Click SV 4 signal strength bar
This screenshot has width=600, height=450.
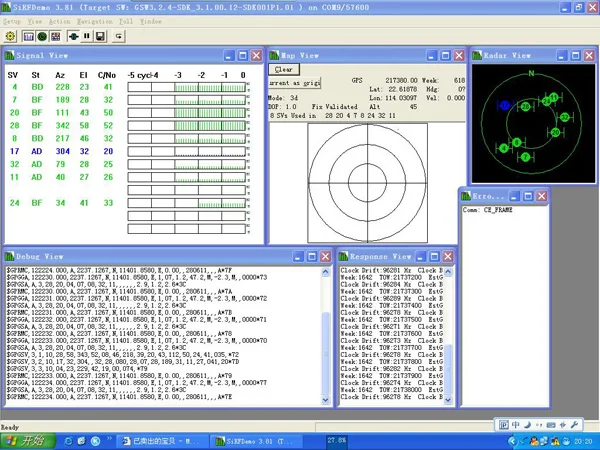coord(187,87)
